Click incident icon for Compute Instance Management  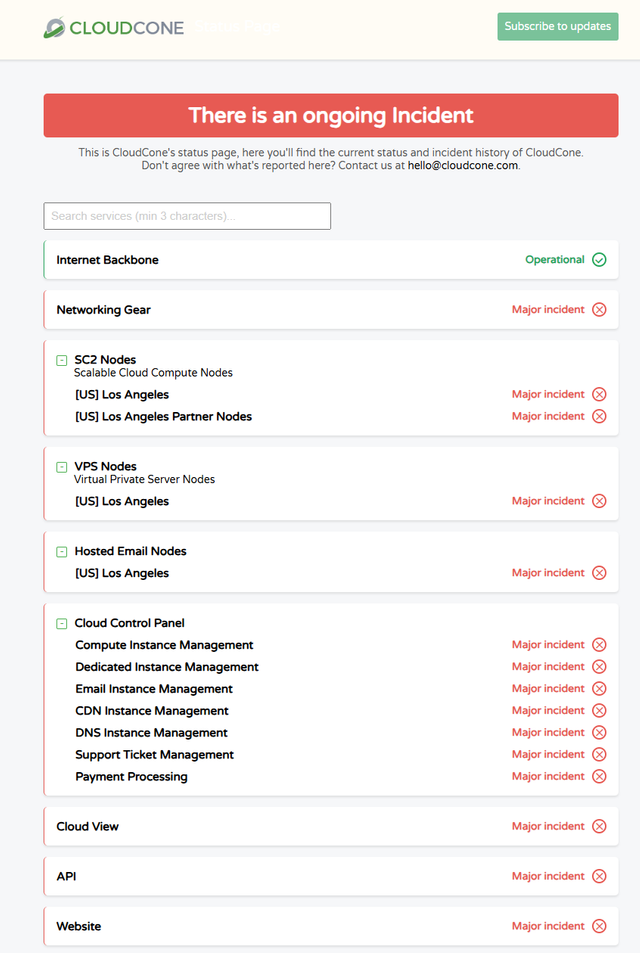599,645
